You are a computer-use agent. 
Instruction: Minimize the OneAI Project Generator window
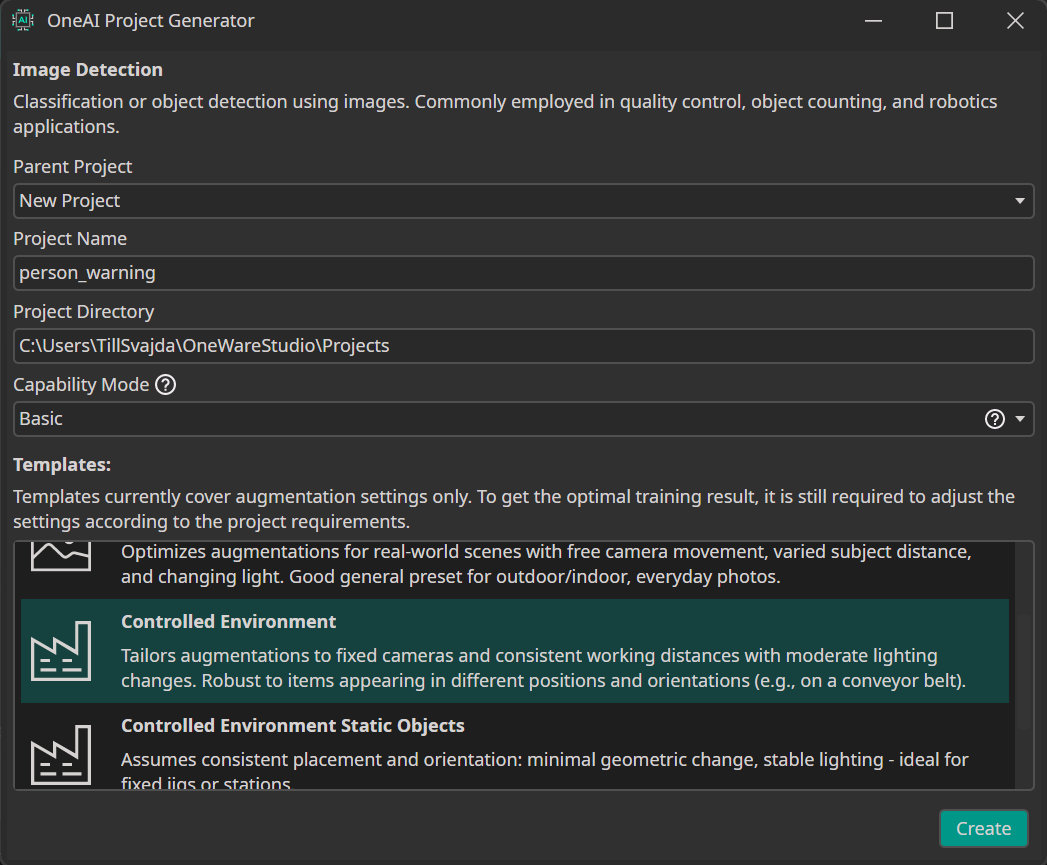point(873,21)
